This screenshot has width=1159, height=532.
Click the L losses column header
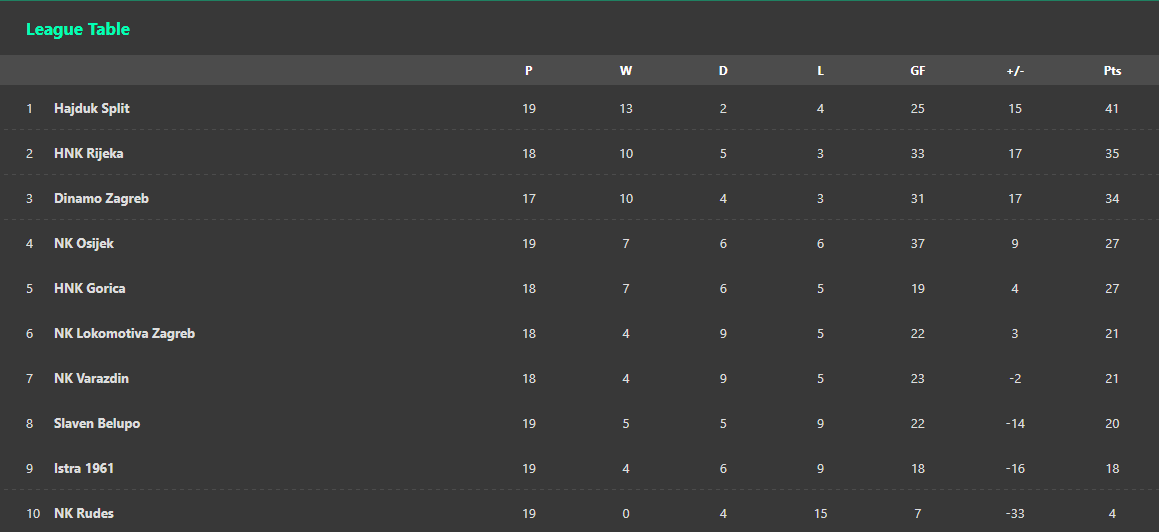pyautogui.click(x=820, y=71)
